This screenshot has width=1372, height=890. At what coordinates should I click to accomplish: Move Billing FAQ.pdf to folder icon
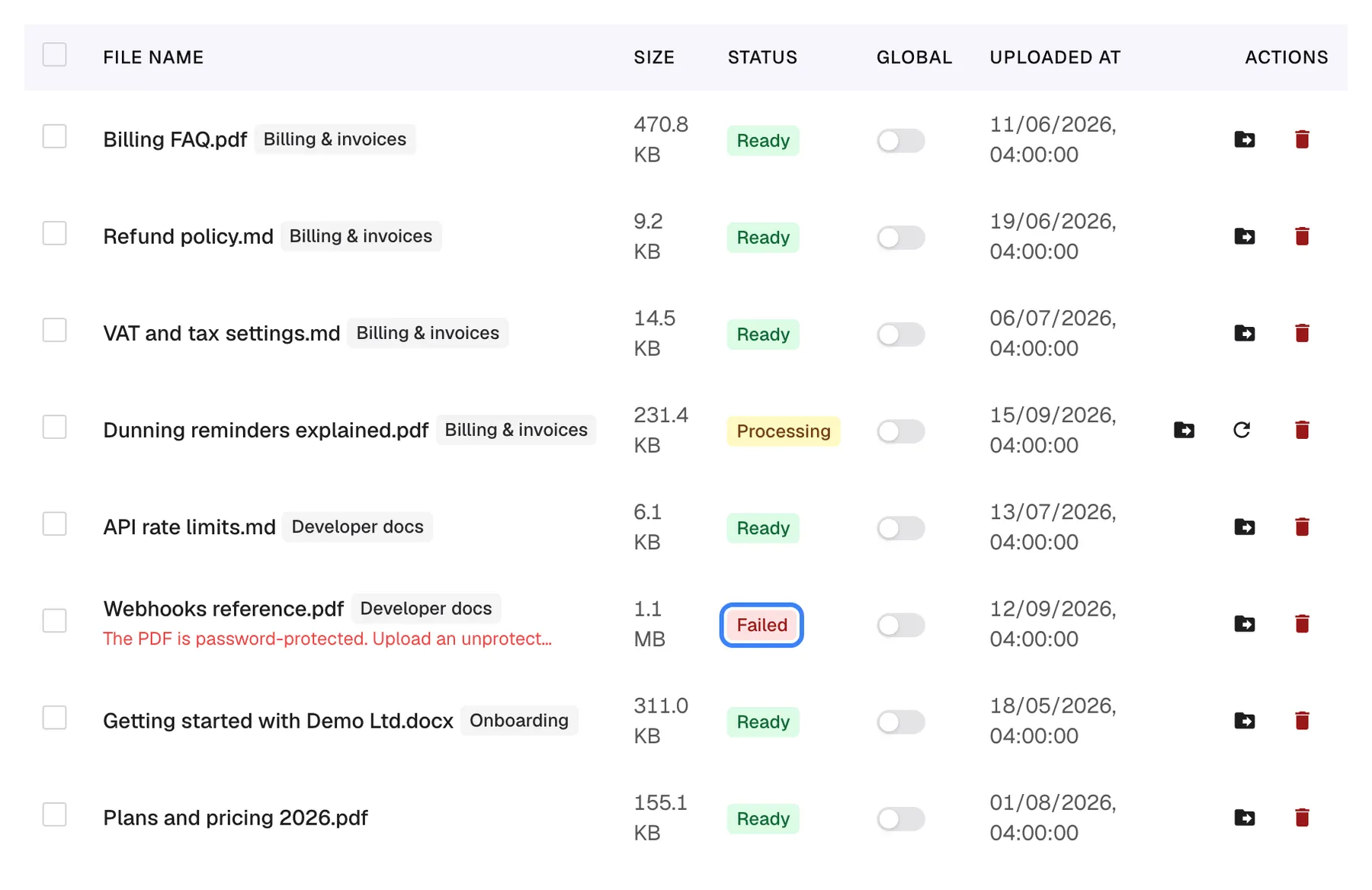(1244, 139)
